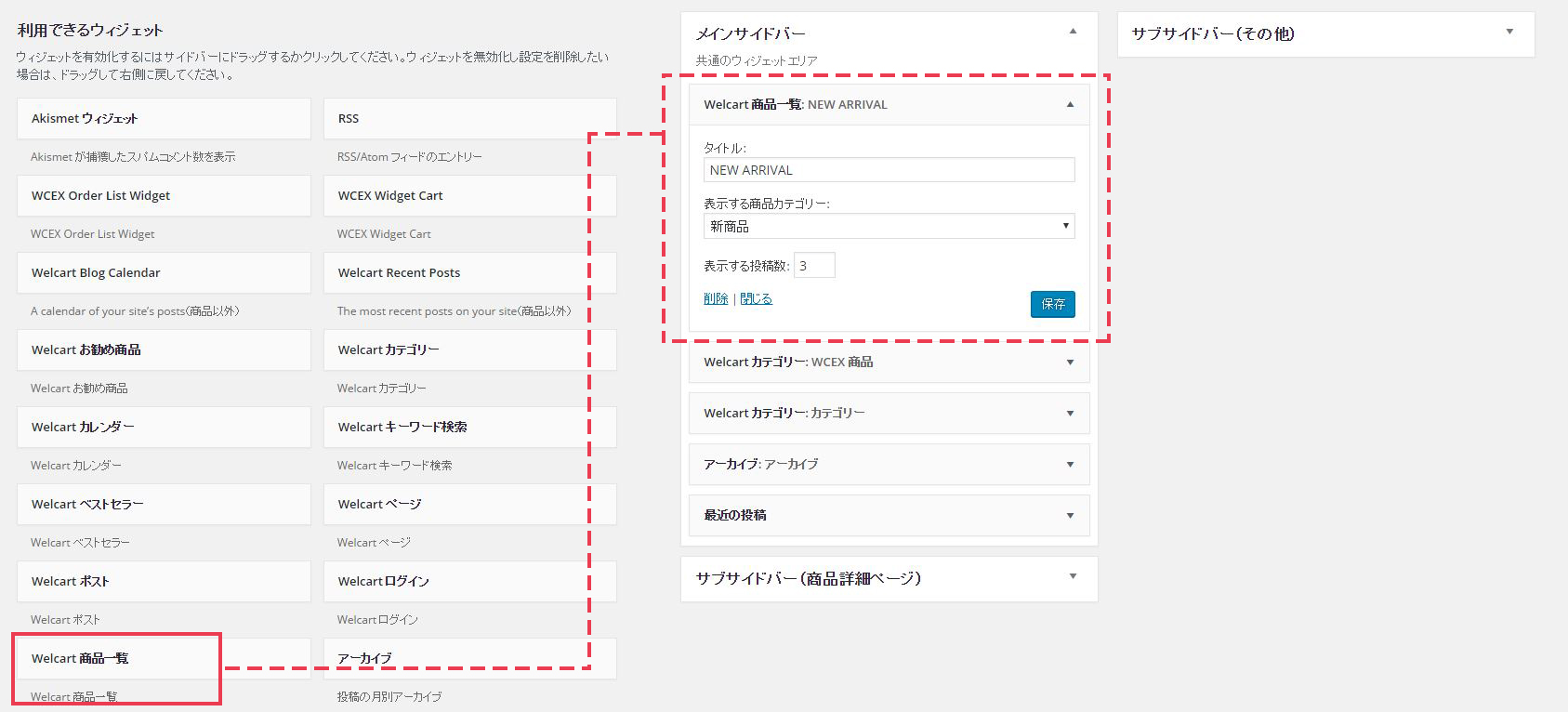This screenshot has height=712, width=1568.
Task: Expand Welcart カテゴリー: WCEX 商品 widget arrow
Action: (x=1070, y=363)
